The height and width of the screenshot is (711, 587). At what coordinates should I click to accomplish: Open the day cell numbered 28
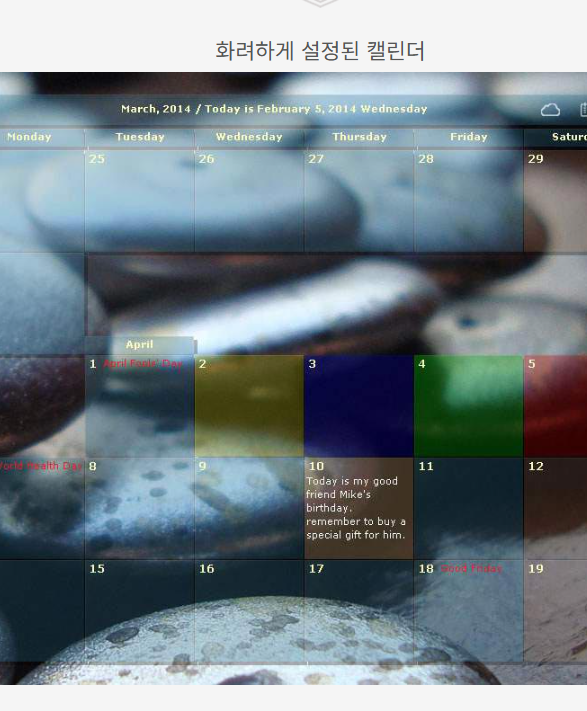(x=469, y=201)
